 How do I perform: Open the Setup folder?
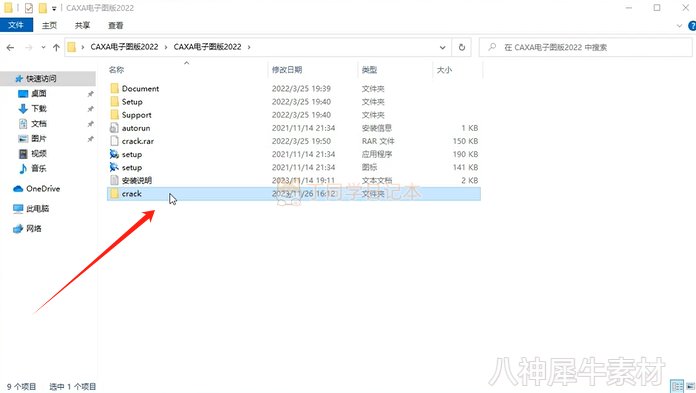[x=132, y=102]
